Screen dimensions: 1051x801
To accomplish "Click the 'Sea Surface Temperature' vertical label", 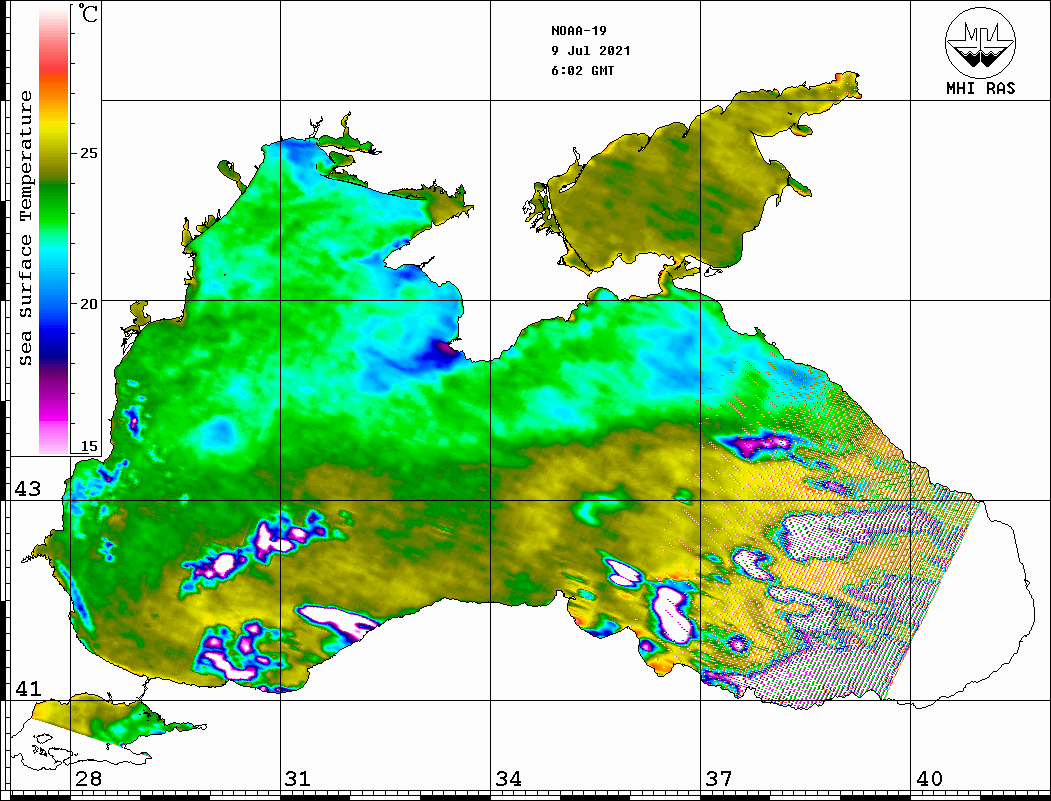I will pyautogui.click(x=25, y=229).
